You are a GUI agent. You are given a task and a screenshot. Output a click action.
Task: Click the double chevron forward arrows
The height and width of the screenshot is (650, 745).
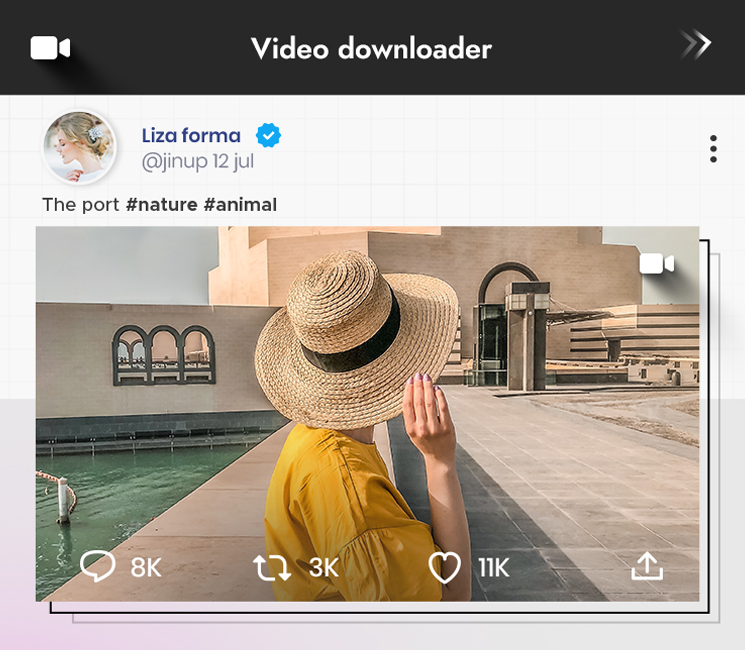(x=696, y=44)
